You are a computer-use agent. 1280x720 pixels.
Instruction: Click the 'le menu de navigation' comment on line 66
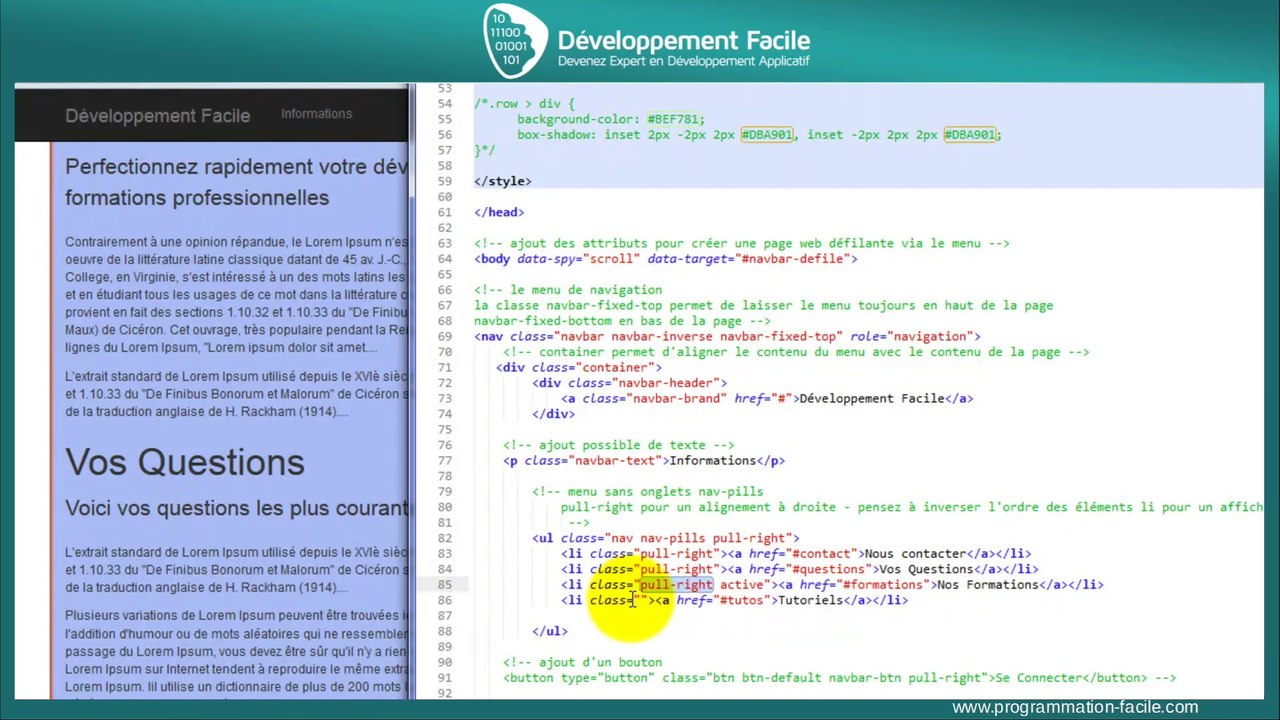pos(568,290)
